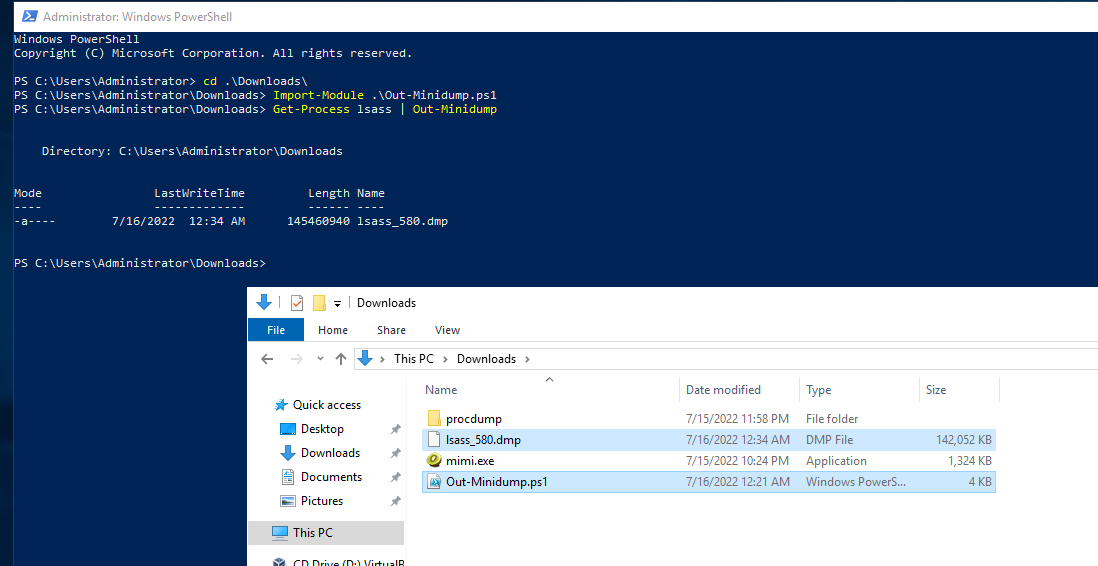Open the File menu in Explorer
The image size is (1098, 566).
pyautogui.click(x=276, y=330)
